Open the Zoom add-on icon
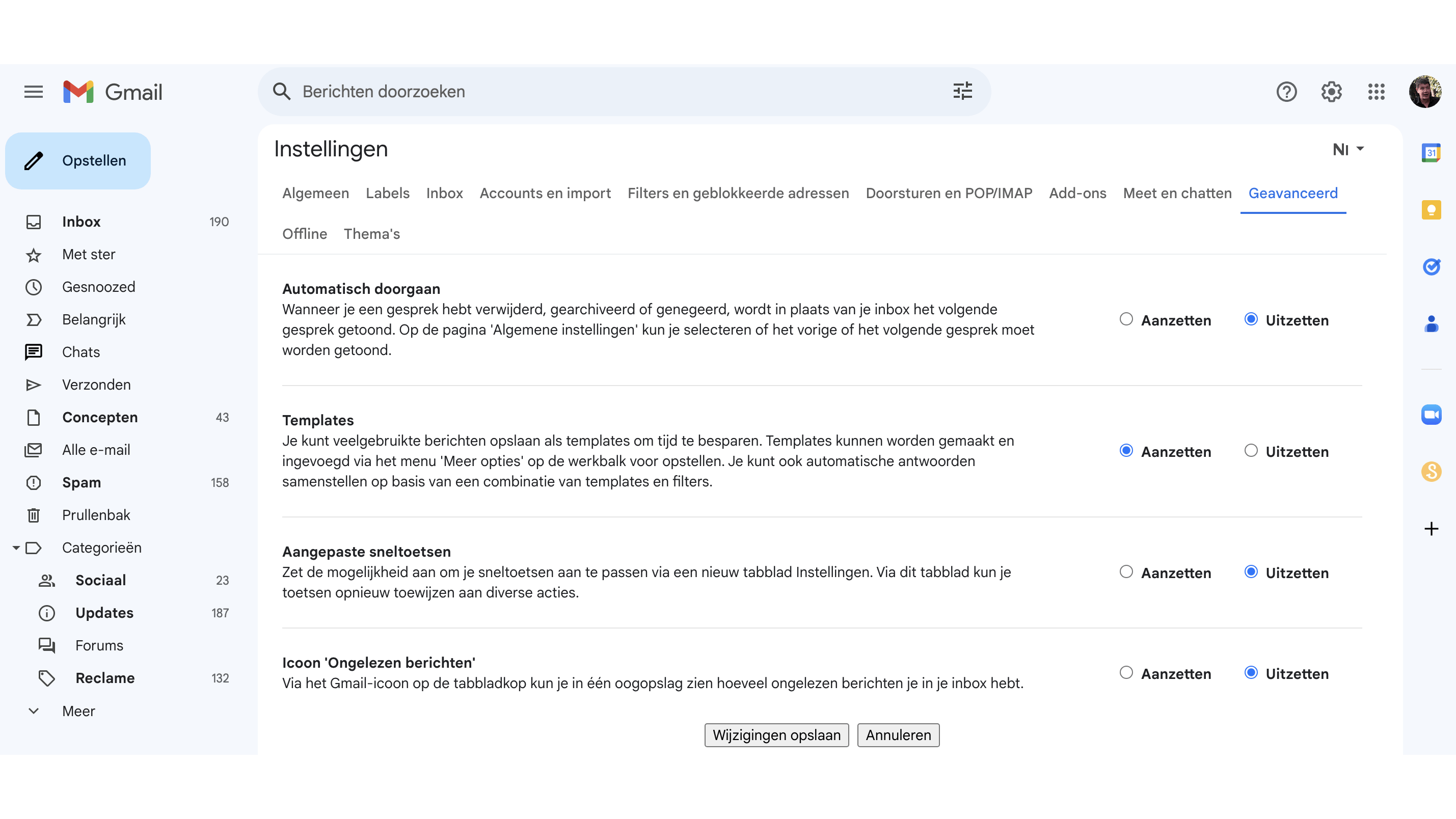 (x=1431, y=414)
